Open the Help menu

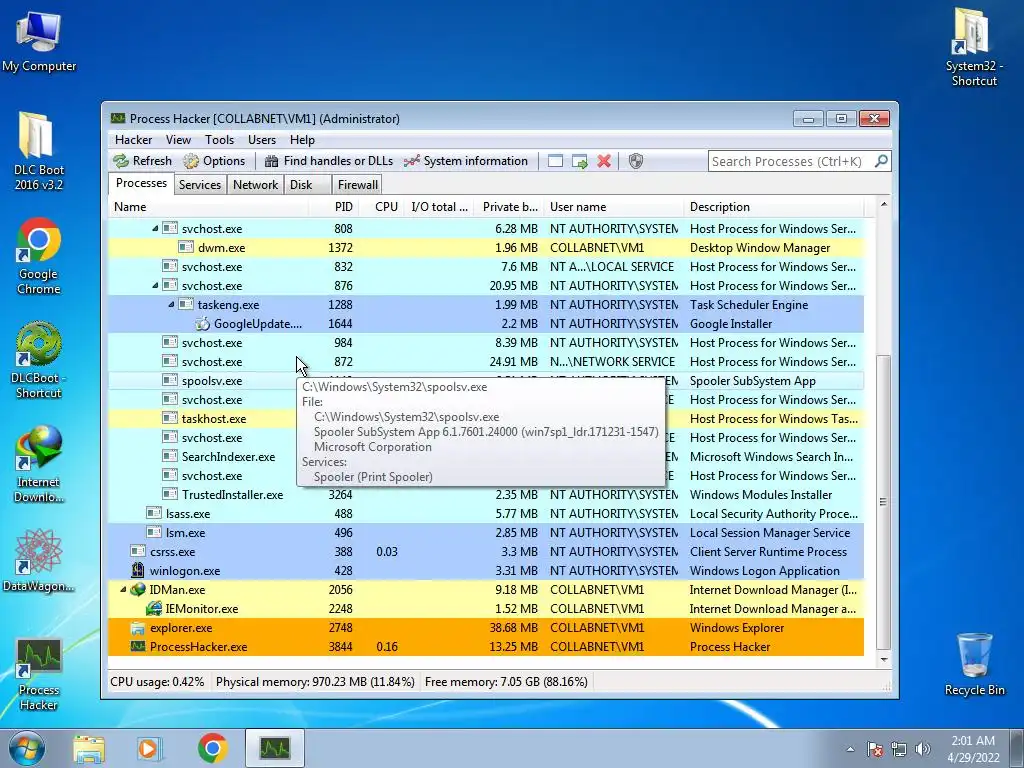(302, 140)
